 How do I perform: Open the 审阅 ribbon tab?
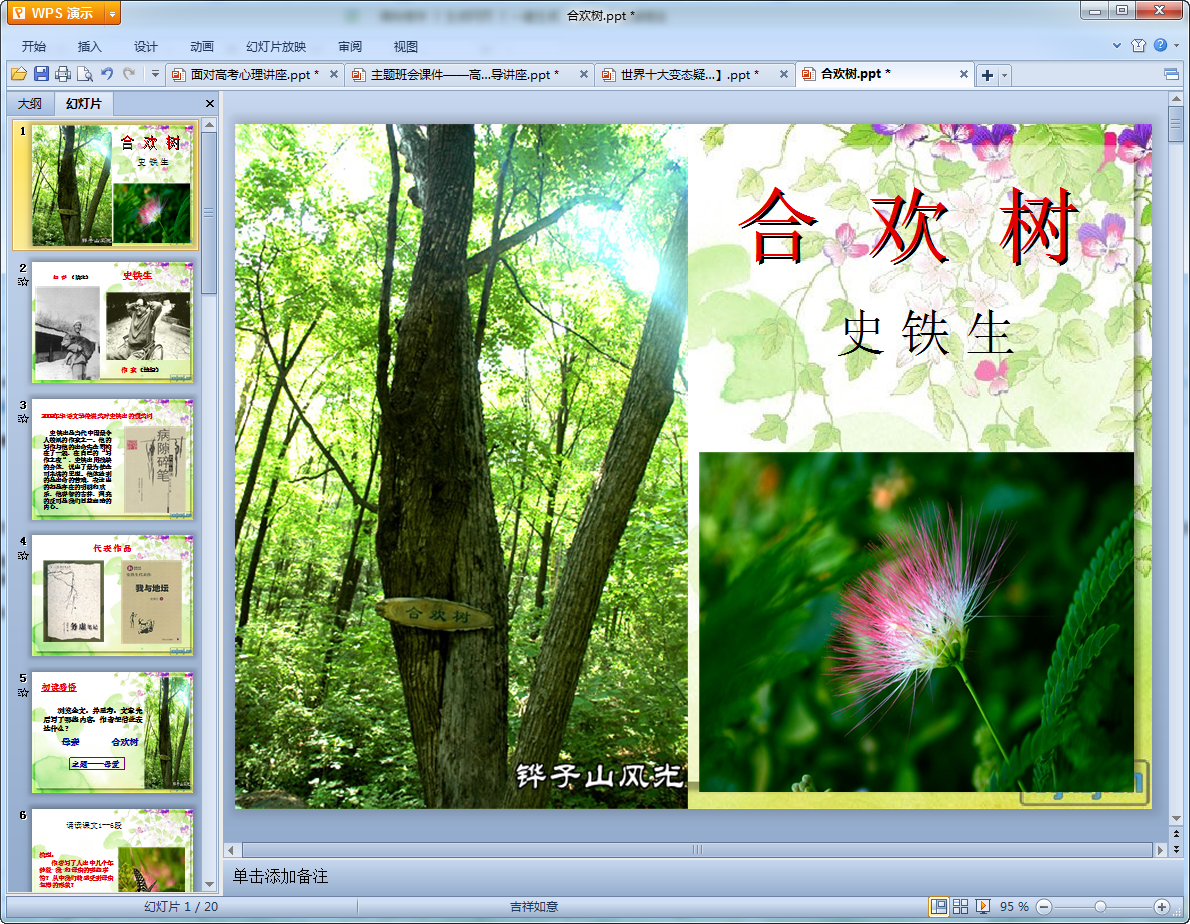pyautogui.click(x=350, y=46)
